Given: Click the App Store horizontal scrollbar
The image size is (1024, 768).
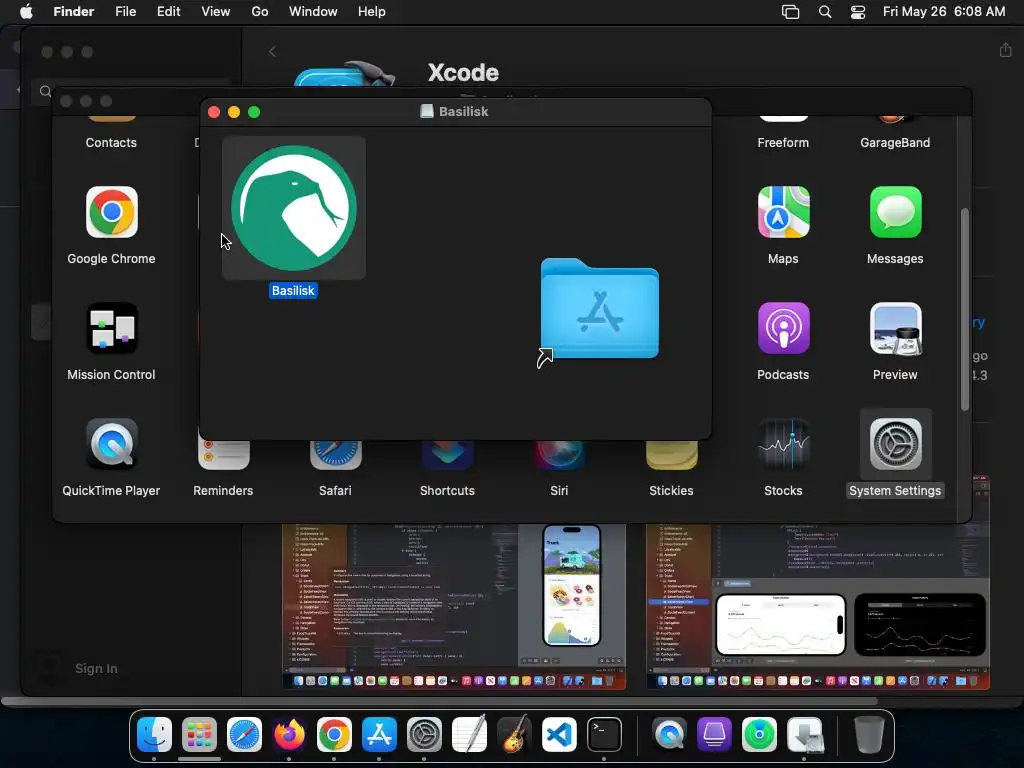Looking at the screenshot, I should click(439, 702).
